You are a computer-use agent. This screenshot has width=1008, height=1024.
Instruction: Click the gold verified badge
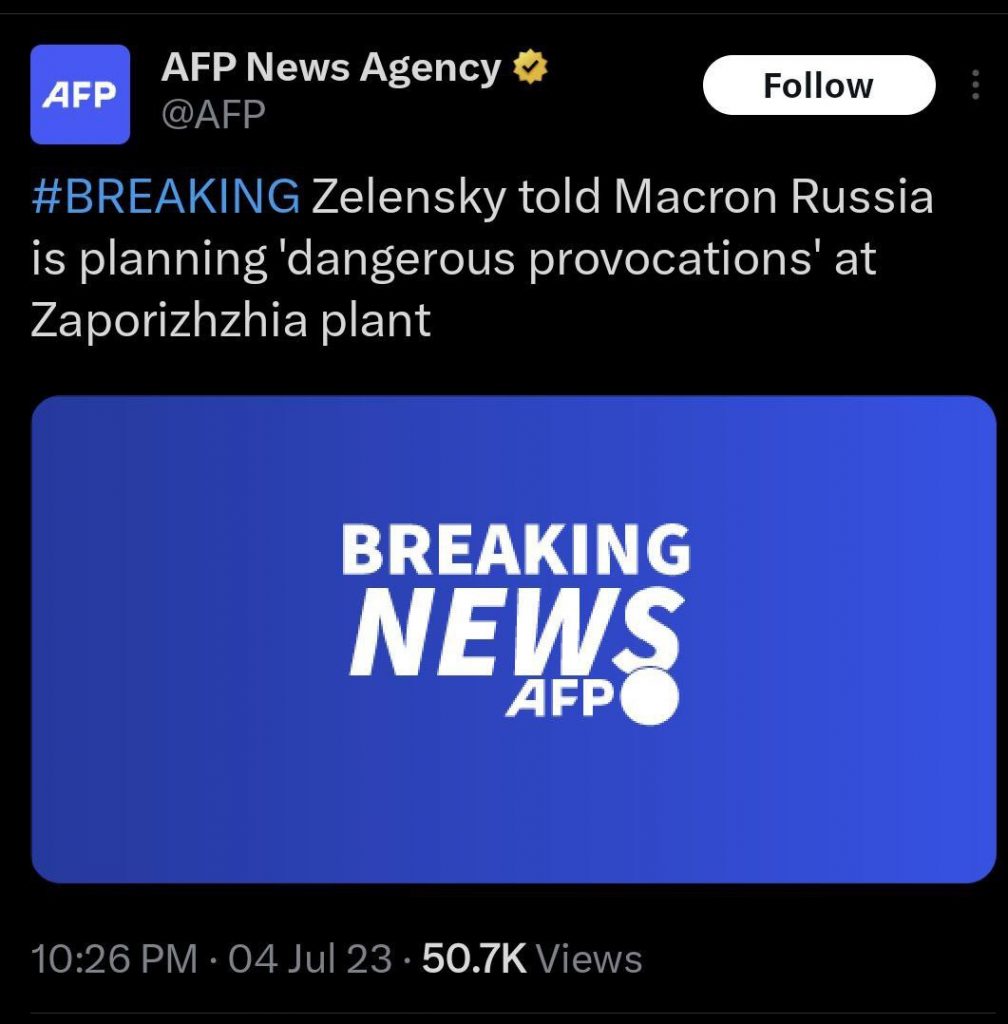(x=530, y=68)
